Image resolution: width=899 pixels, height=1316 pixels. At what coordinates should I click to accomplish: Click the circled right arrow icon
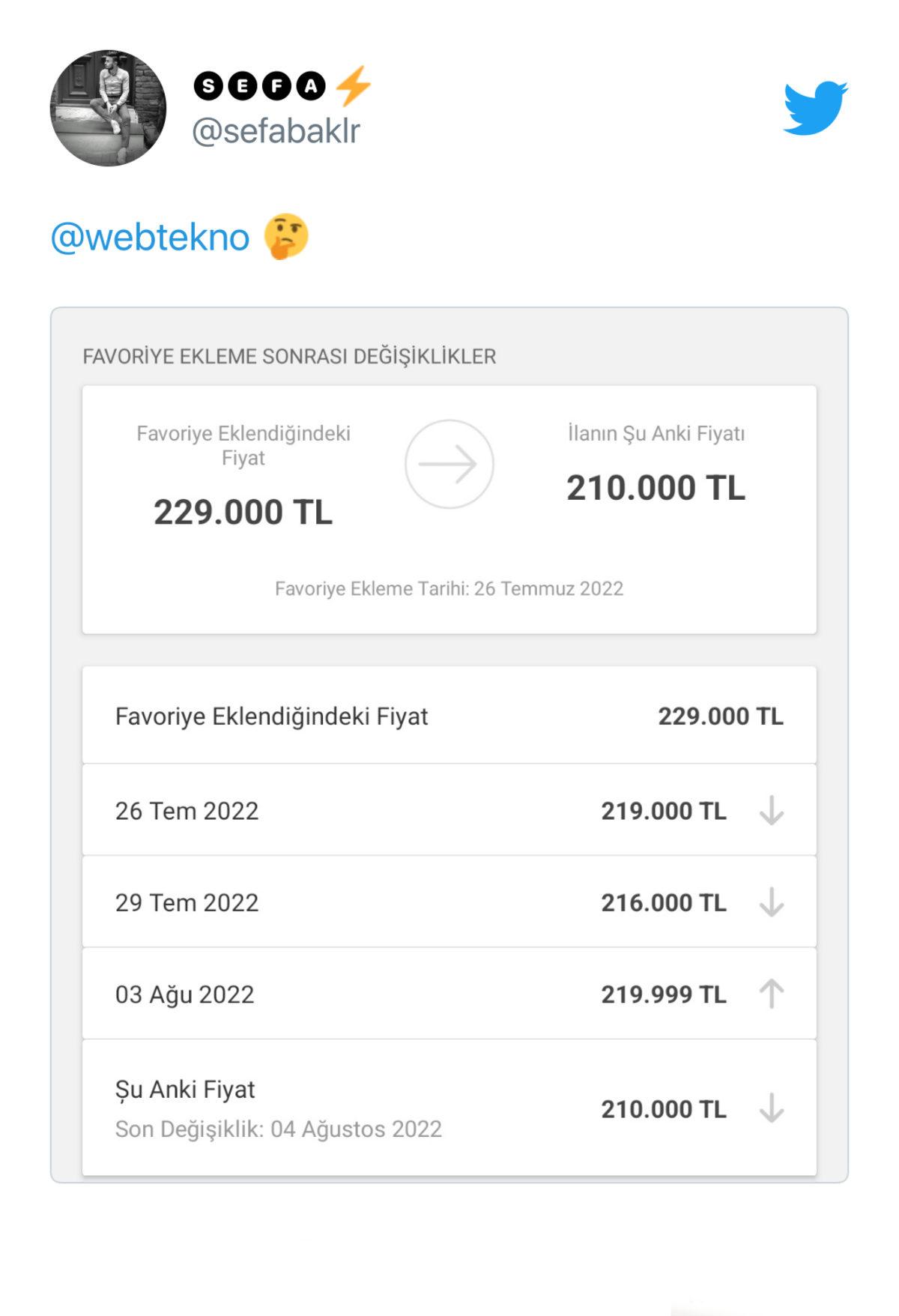449,464
